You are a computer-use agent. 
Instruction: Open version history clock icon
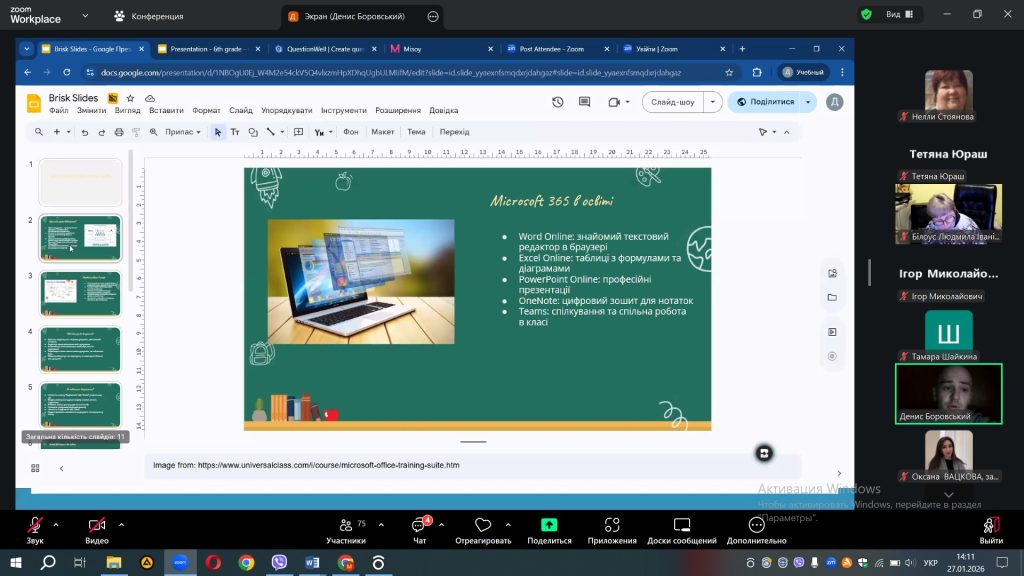coord(557,102)
